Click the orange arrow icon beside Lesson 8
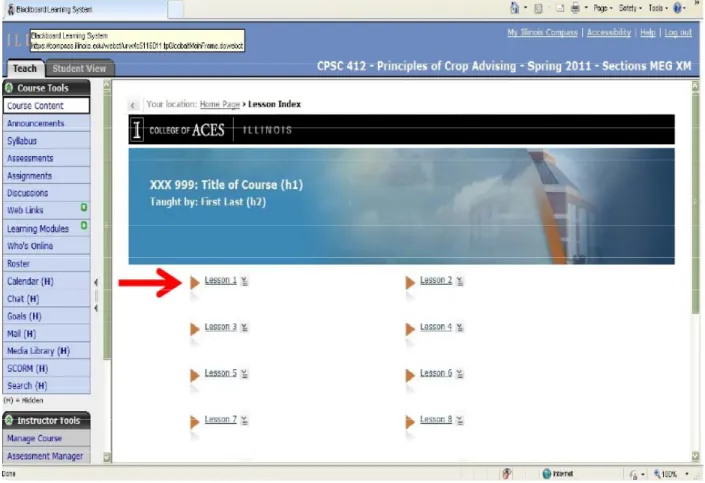 (x=410, y=422)
